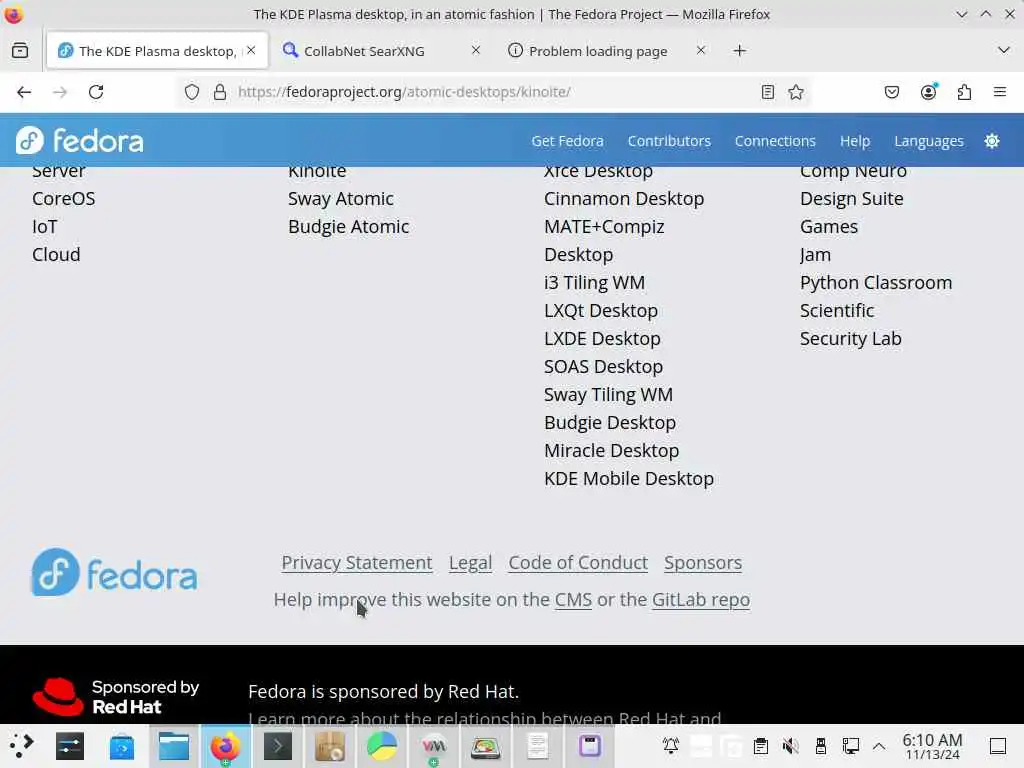Open the tracking protection shield icon
The height and width of the screenshot is (768, 1024).
click(x=191, y=92)
